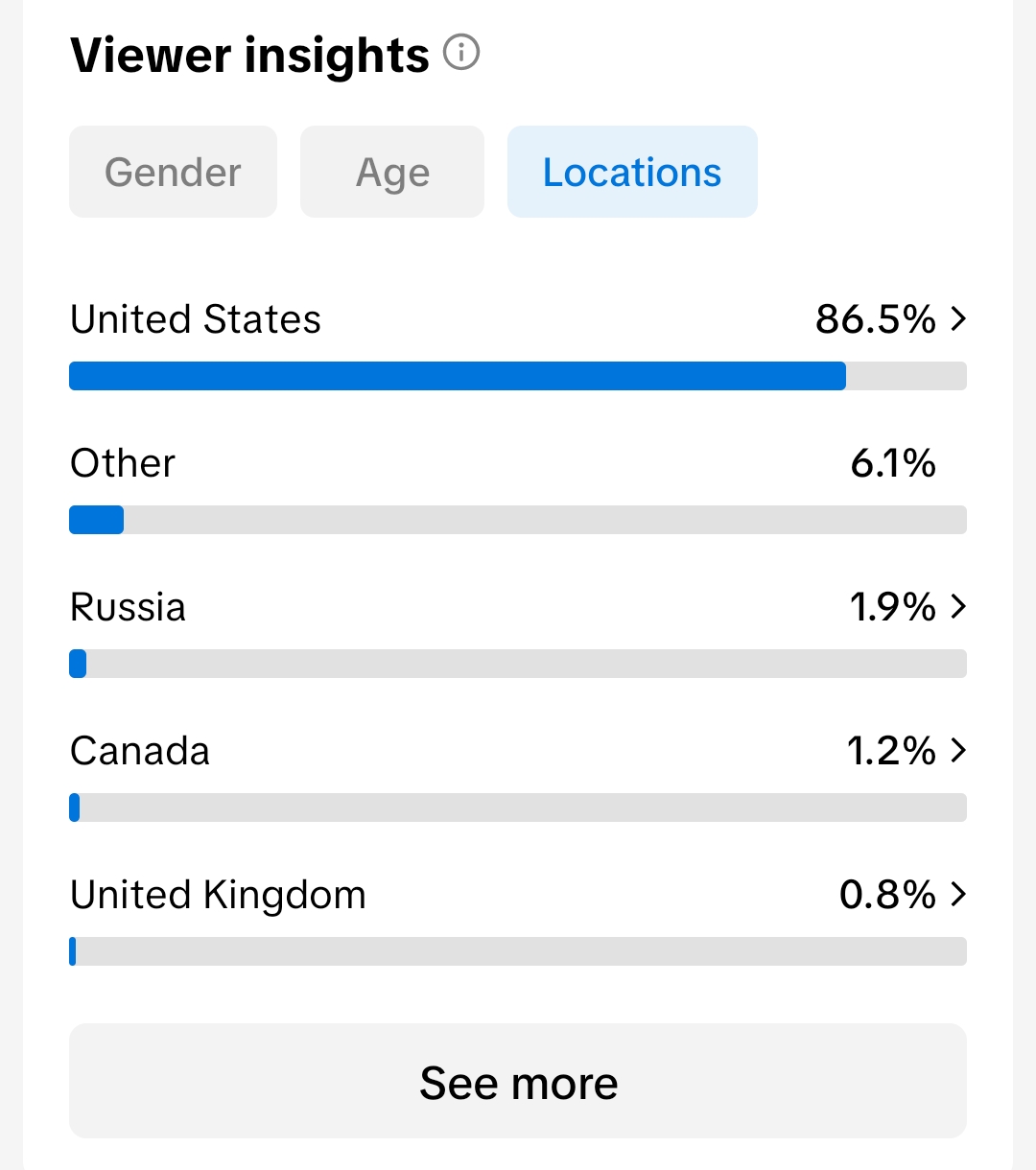The height and width of the screenshot is (1170, 1036).
Task: Tap the See more button
Action: [x=518, y=1081]
